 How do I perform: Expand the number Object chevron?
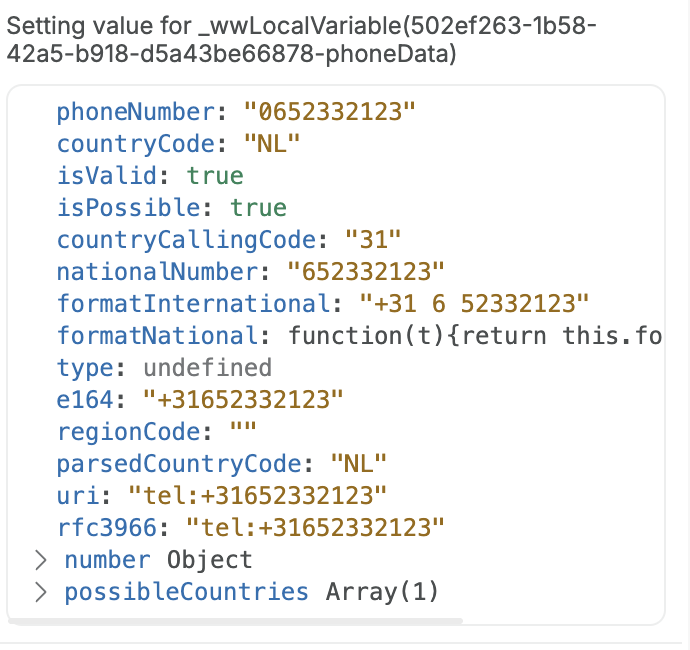(41, 560)
